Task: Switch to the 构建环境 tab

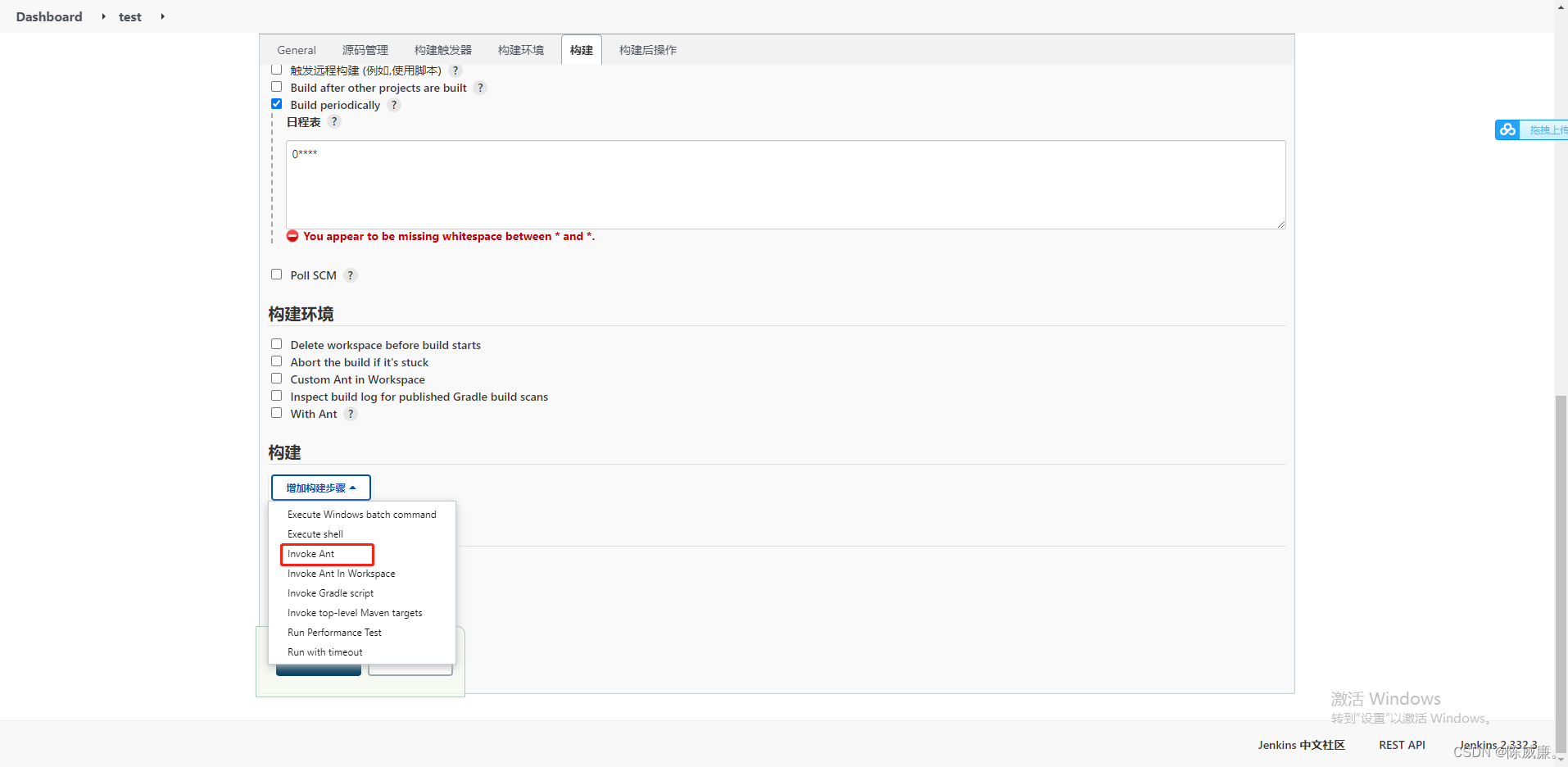Action: click(x=521, y=50)
